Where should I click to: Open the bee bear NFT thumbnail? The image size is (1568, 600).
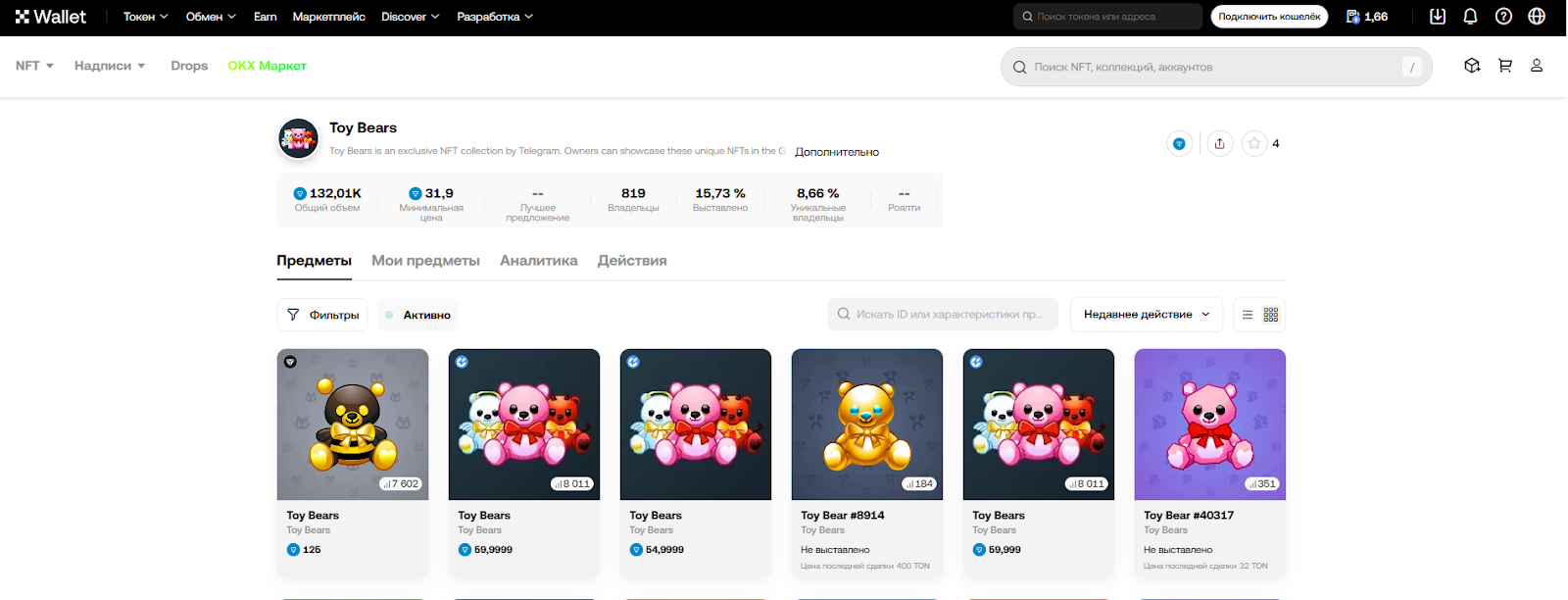click(353, 425)
